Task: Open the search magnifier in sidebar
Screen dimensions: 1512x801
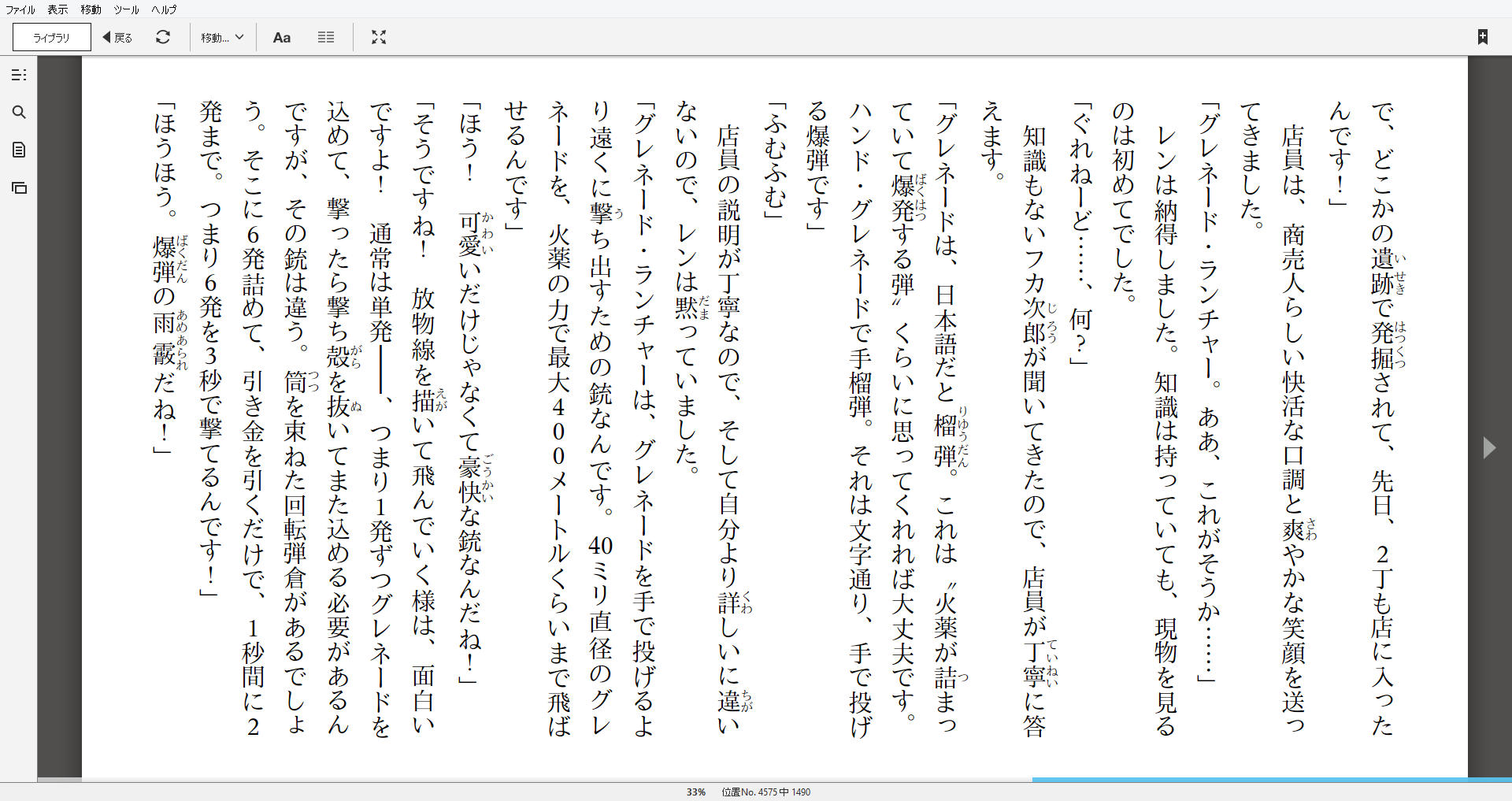Action: [19, 113]
